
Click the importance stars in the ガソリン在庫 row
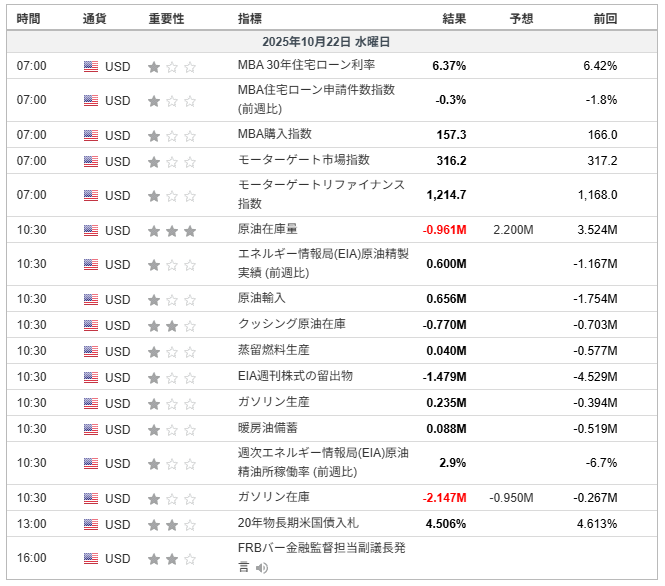click(x=171, y=498)
